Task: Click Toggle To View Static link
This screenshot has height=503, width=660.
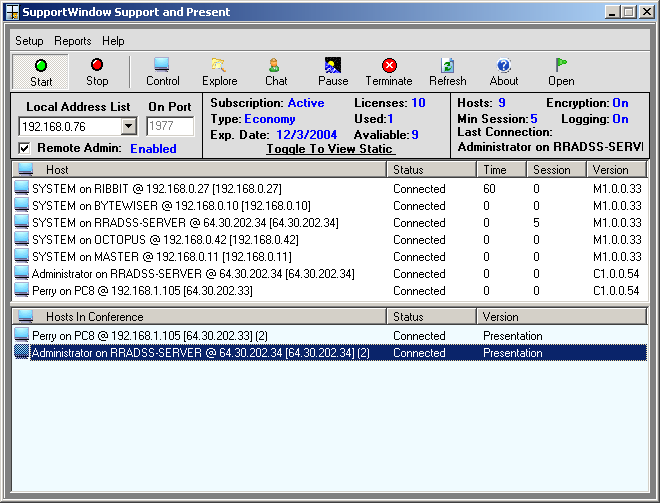Action: click(x=330, y=149)
